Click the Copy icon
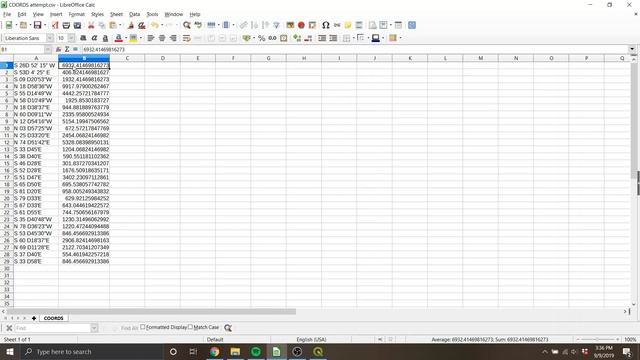The height and width of the screenshot is (360, 640). (x=102, y=25)
